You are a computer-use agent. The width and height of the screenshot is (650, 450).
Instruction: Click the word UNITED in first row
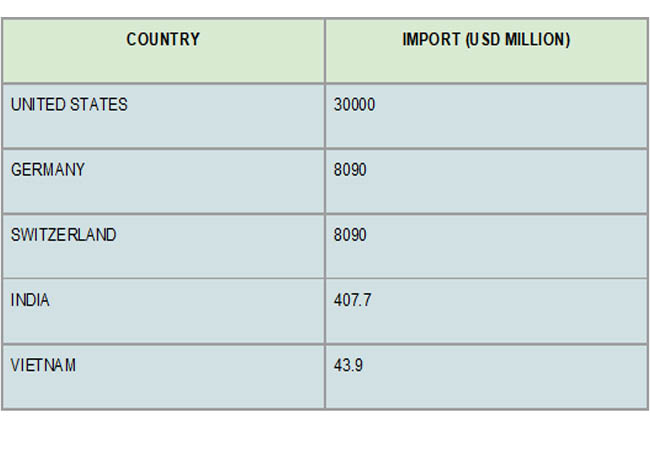[x=38, y=104]
